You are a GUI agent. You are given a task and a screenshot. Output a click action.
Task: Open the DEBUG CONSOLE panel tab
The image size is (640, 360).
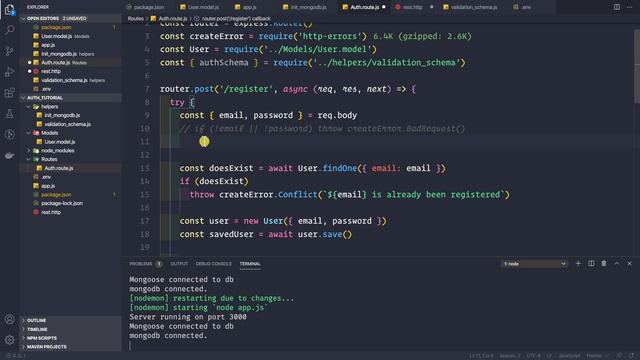click(213, 264)
